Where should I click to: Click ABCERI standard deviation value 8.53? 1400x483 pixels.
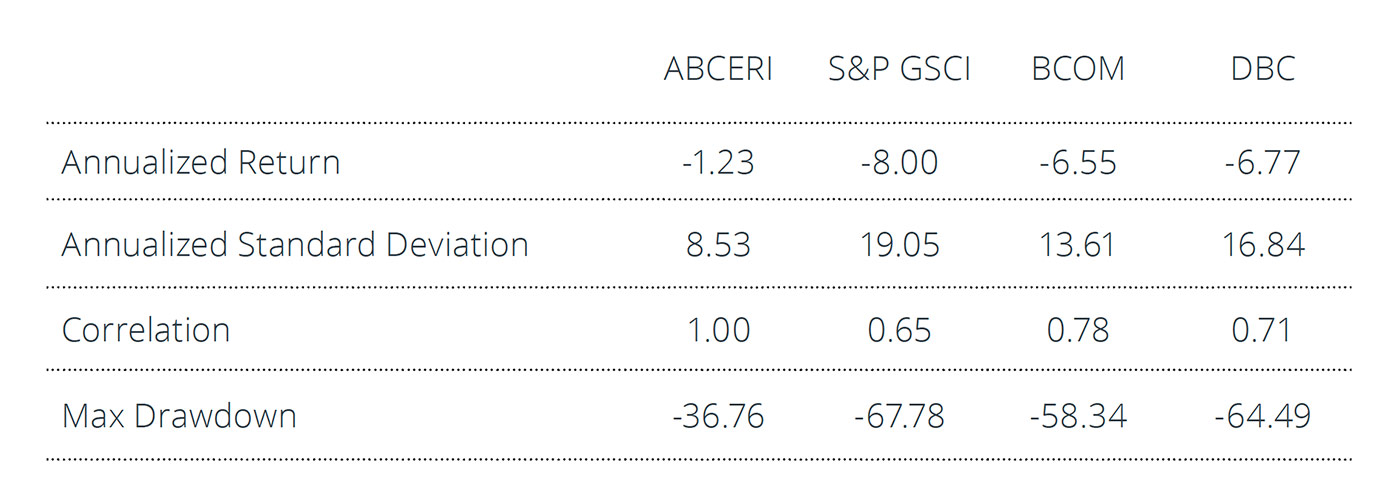(x=718, y=245)
